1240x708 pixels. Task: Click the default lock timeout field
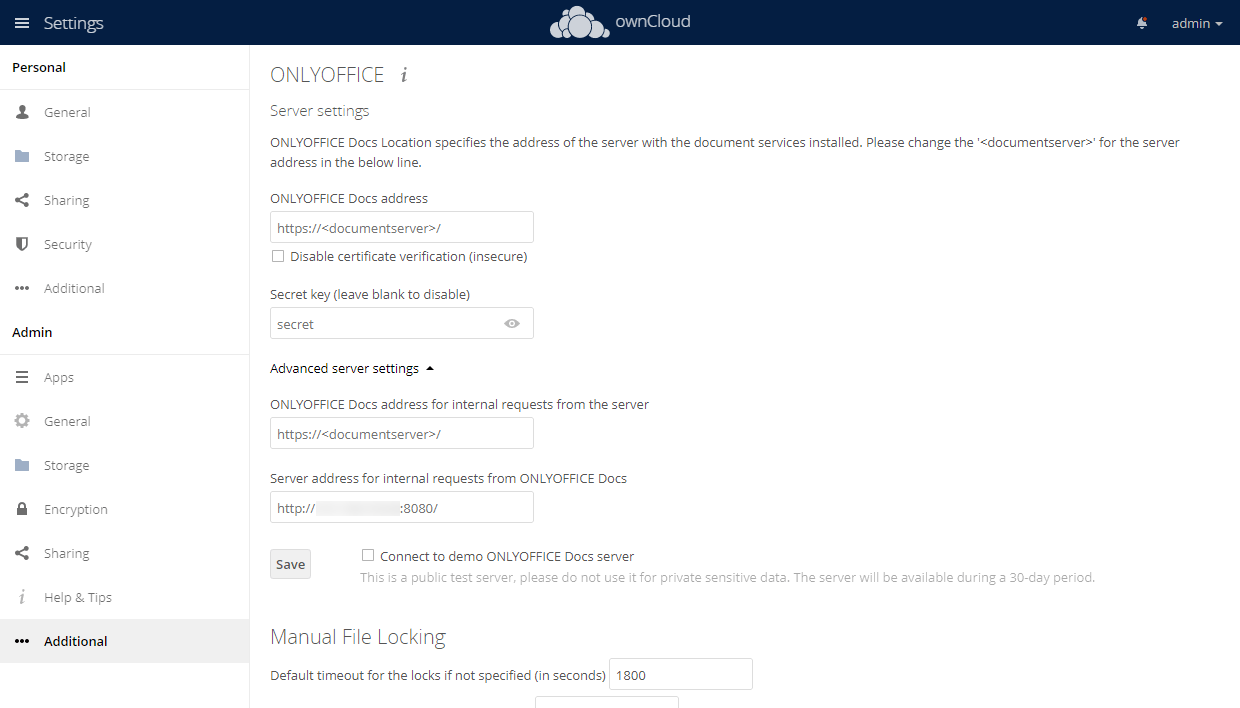[680, 675]
